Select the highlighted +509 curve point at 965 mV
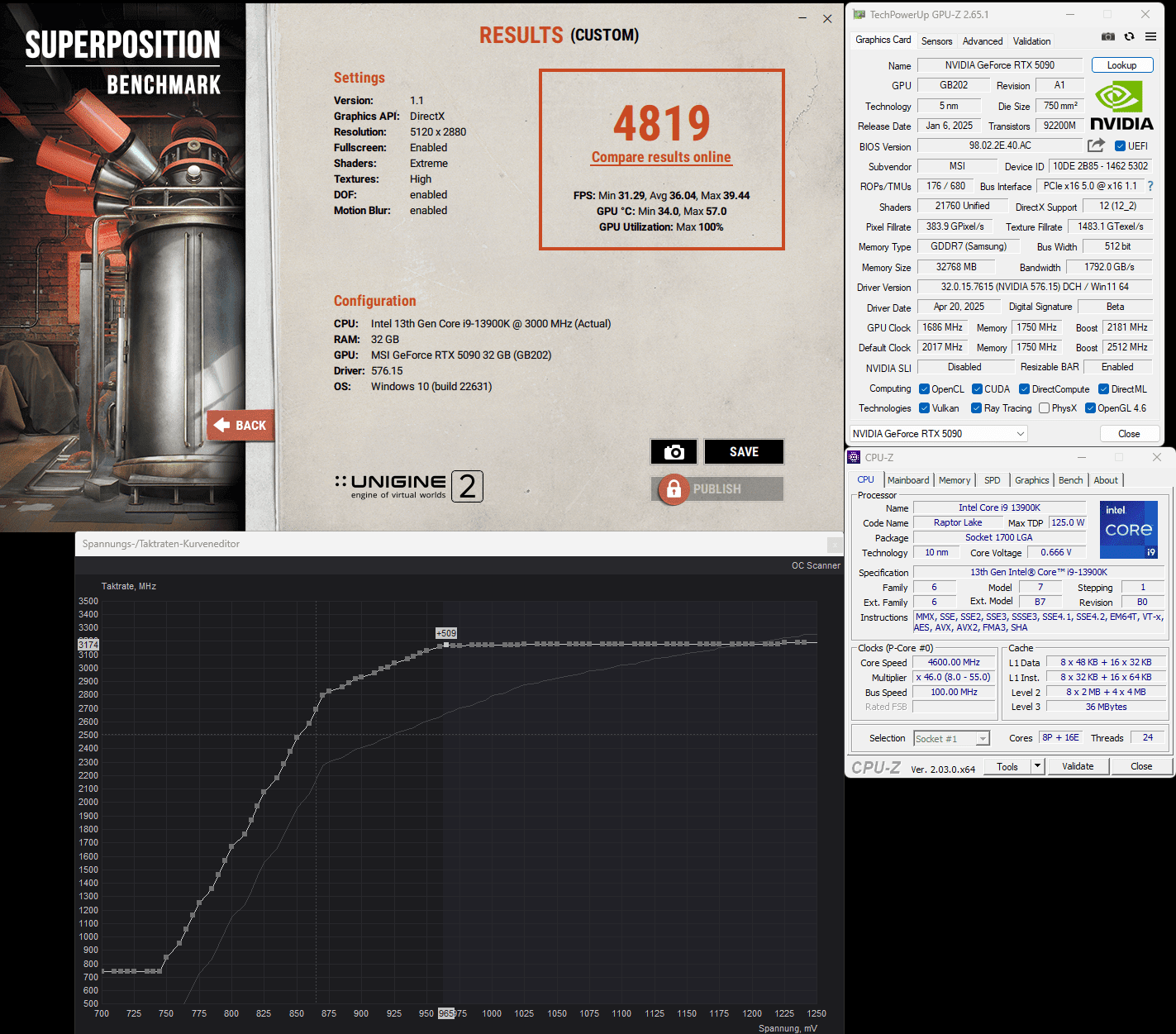The image size is (1176, 1034). click(x=446, y=645)
